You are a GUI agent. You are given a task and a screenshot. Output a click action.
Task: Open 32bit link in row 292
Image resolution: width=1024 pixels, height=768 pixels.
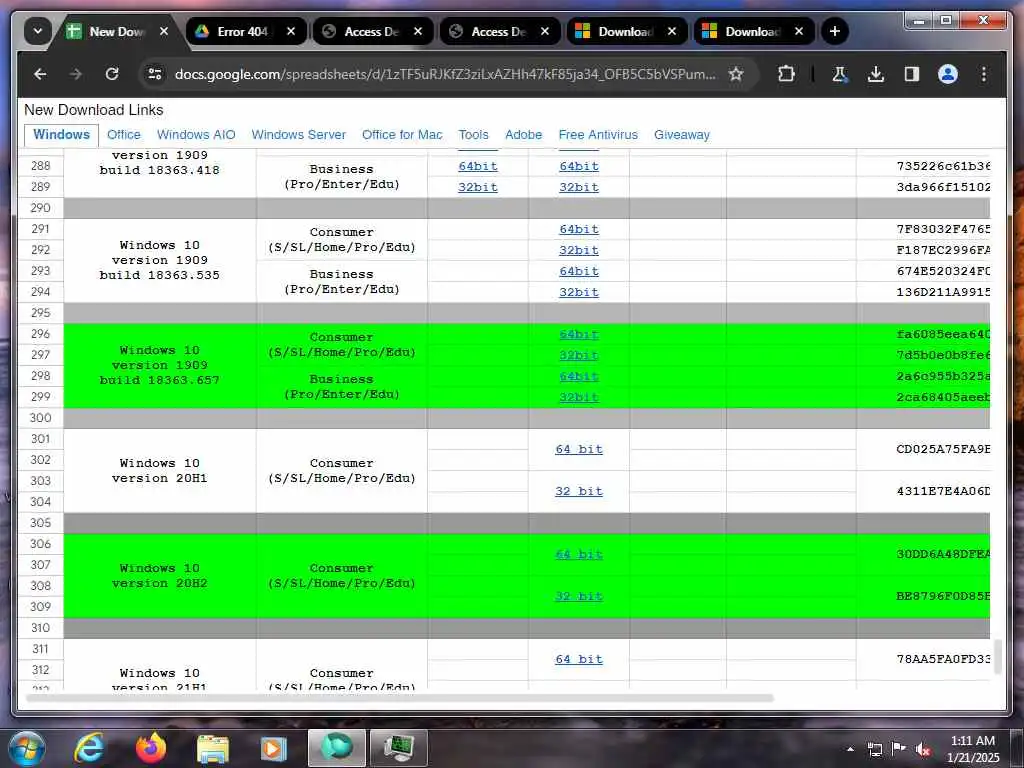tap(579, 250)
